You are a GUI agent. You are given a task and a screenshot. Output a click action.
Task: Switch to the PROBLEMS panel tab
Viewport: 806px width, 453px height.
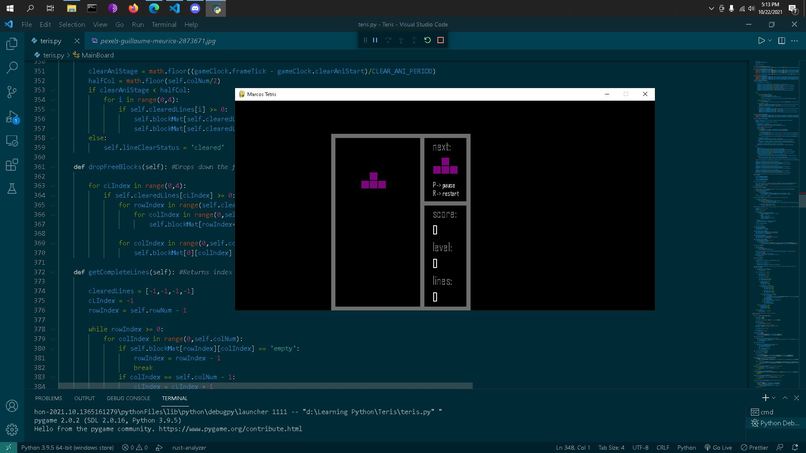tap(48, 398)
